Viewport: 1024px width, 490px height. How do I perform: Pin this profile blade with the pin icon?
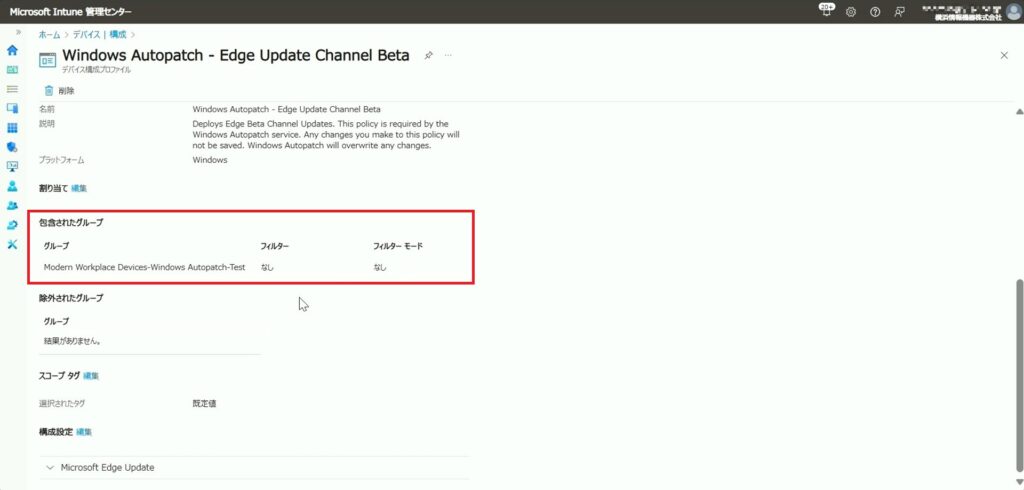(x=428, y=56)
